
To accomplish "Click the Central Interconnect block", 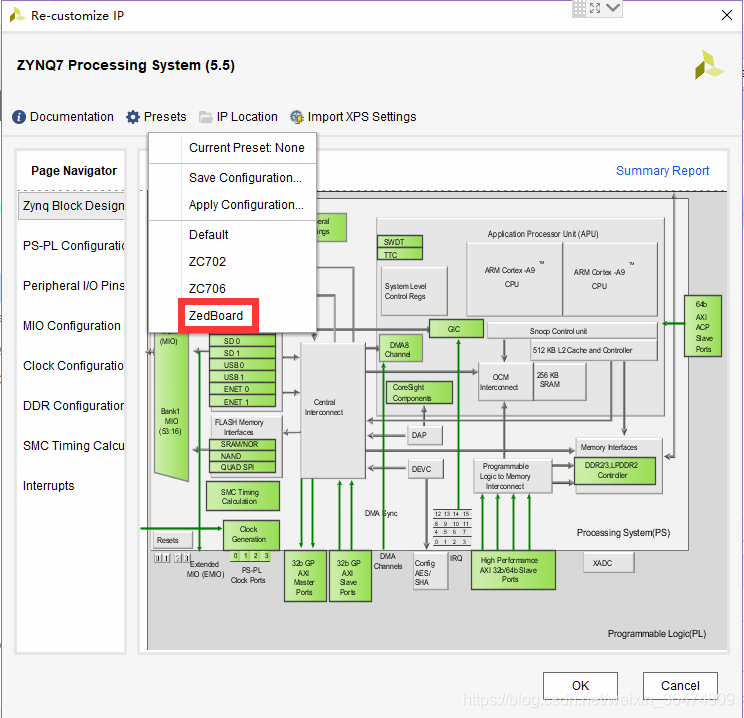I will (333, 410).
